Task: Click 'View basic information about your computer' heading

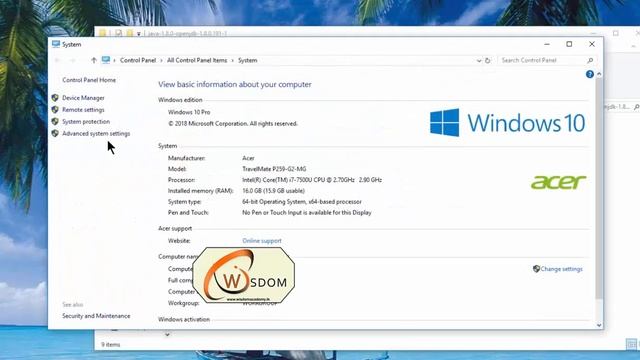Action: click(x=235, y=84)
